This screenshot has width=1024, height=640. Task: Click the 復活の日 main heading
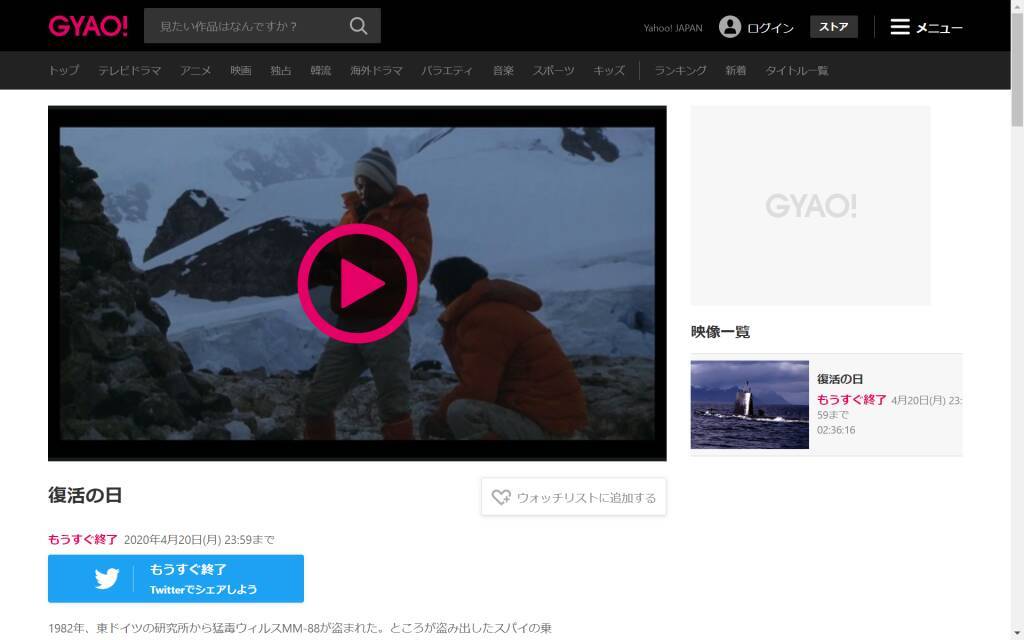coord(85,495)
